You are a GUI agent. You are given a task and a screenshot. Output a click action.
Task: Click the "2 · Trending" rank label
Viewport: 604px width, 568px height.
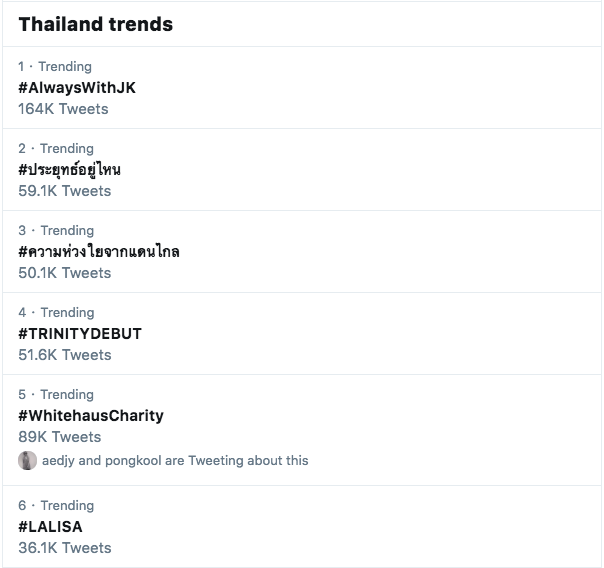coord(56,149)
